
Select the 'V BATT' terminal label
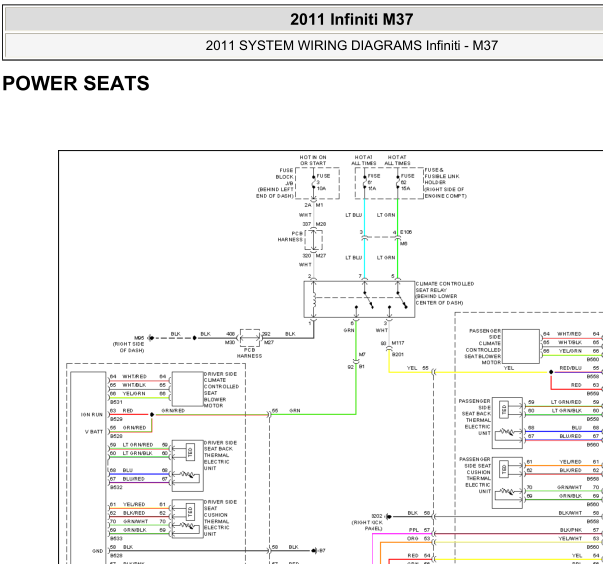click(x=94, y=432)
